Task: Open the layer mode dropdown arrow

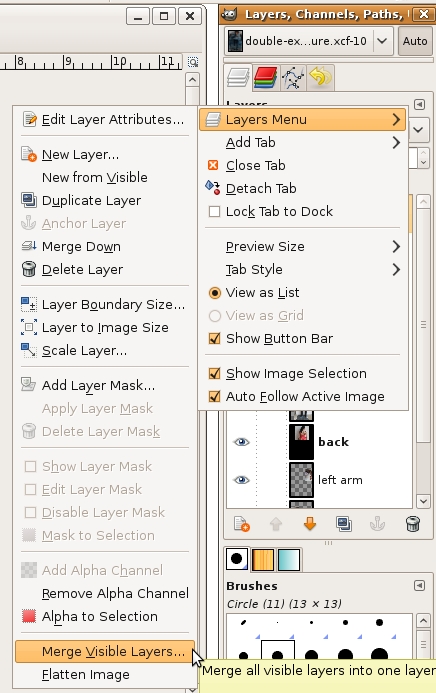Action: [418, 130]
